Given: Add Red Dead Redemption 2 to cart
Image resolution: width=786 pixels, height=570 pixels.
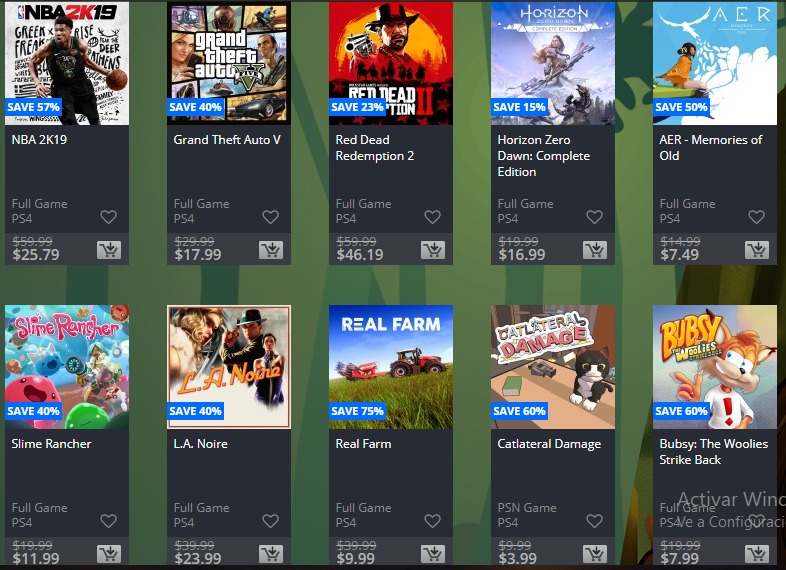Looking at the screenshot, I should pos(433,250).
